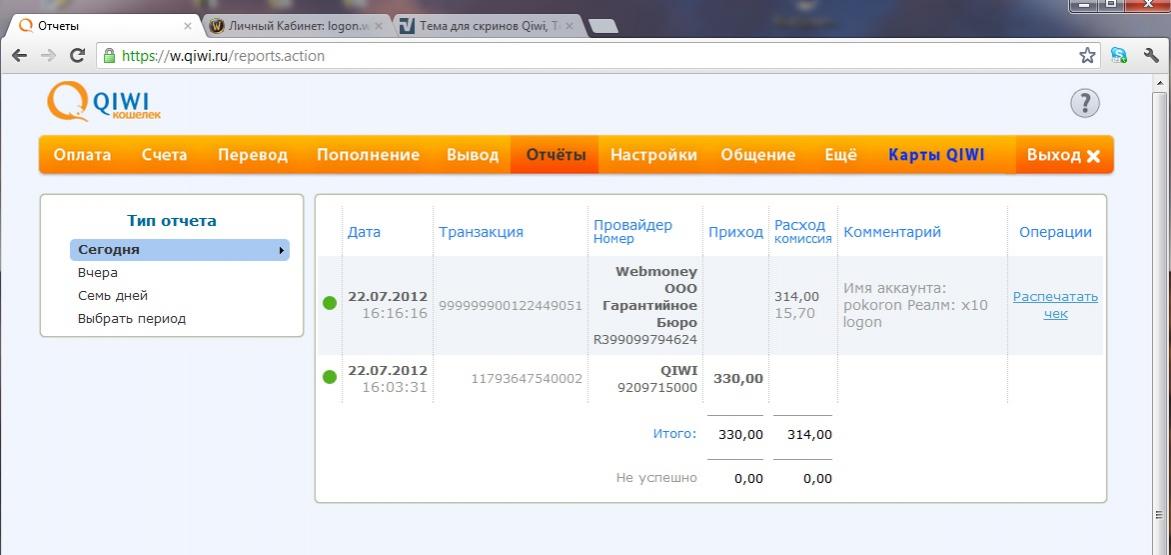Open the Chrome wrench settings menu
1171x555 pixels.
coord(1150,56)
